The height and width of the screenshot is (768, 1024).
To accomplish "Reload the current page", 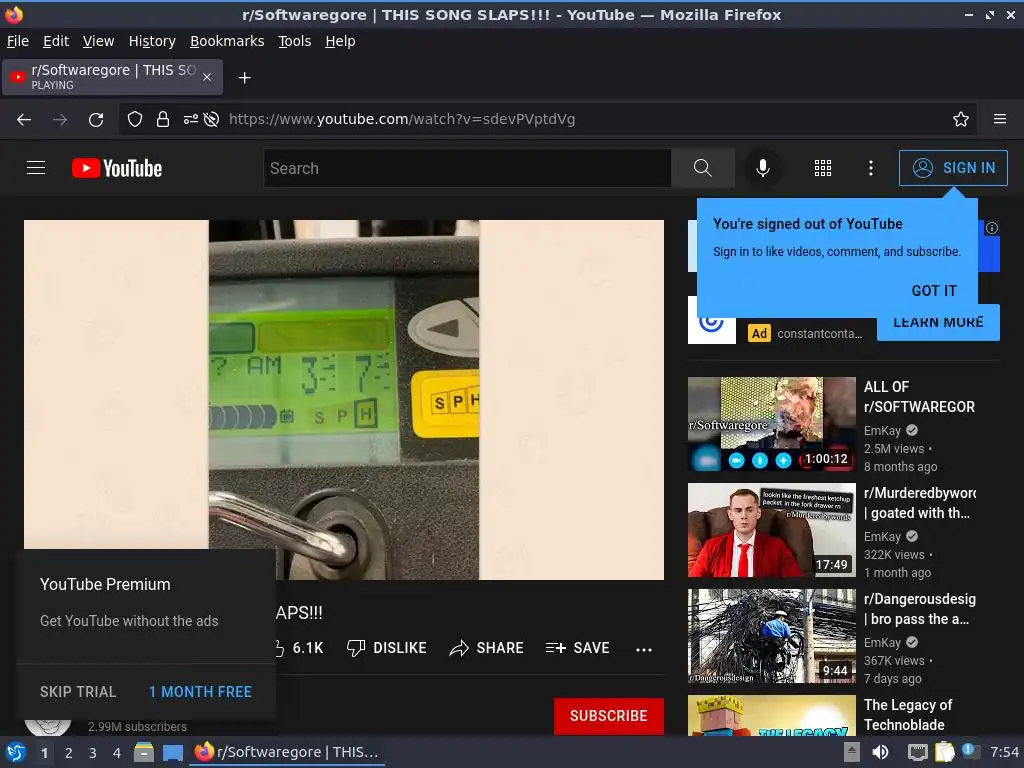I will click(96, 120).
